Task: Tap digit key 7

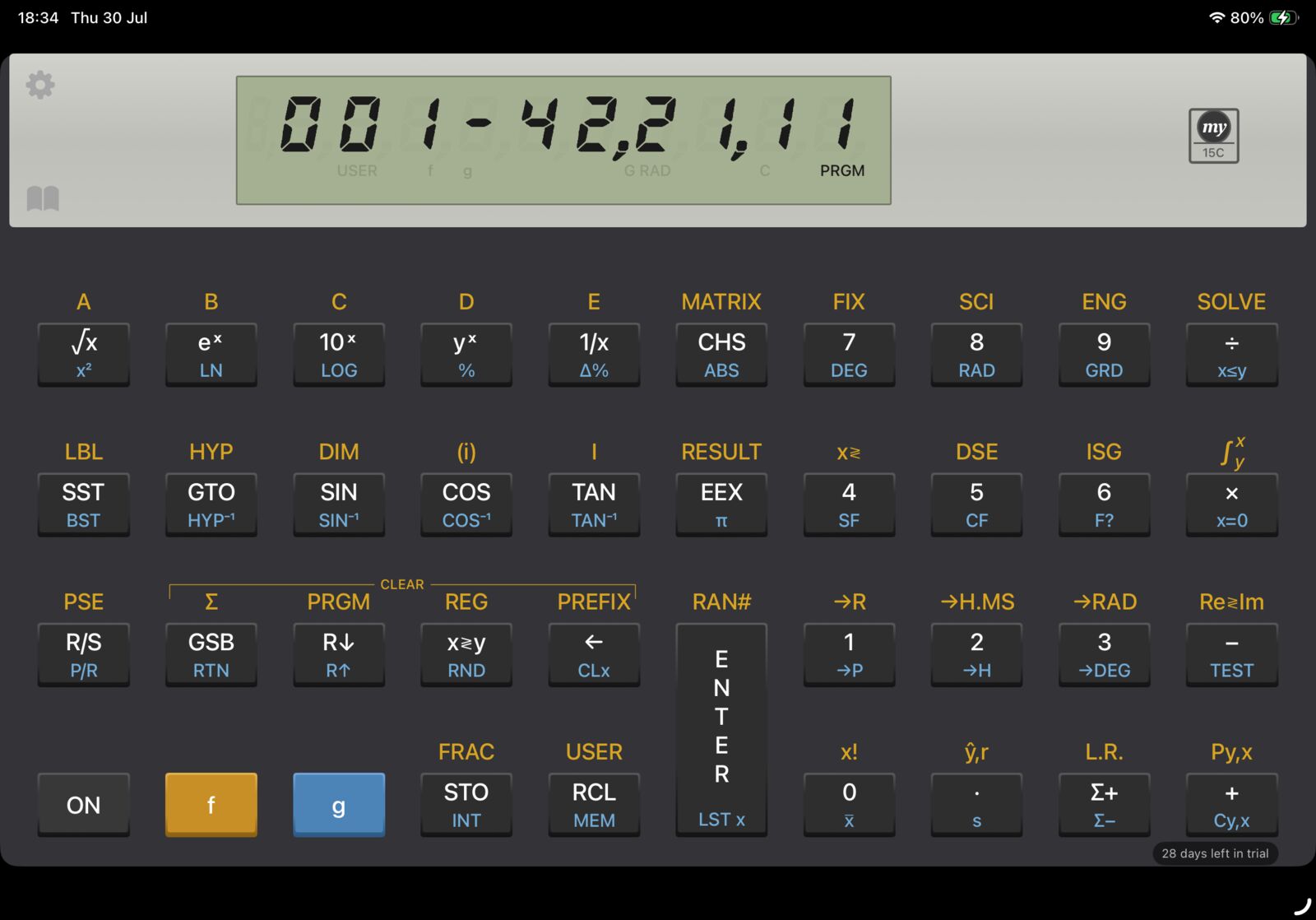Action: pyautogui.click(x=849, y=355)
